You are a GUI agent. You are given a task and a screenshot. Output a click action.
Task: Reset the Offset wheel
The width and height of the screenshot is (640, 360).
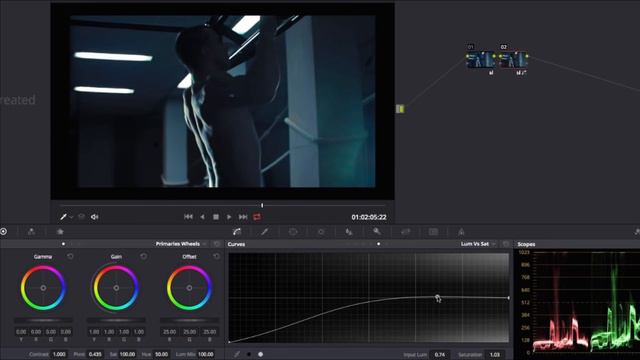[216, 256]
